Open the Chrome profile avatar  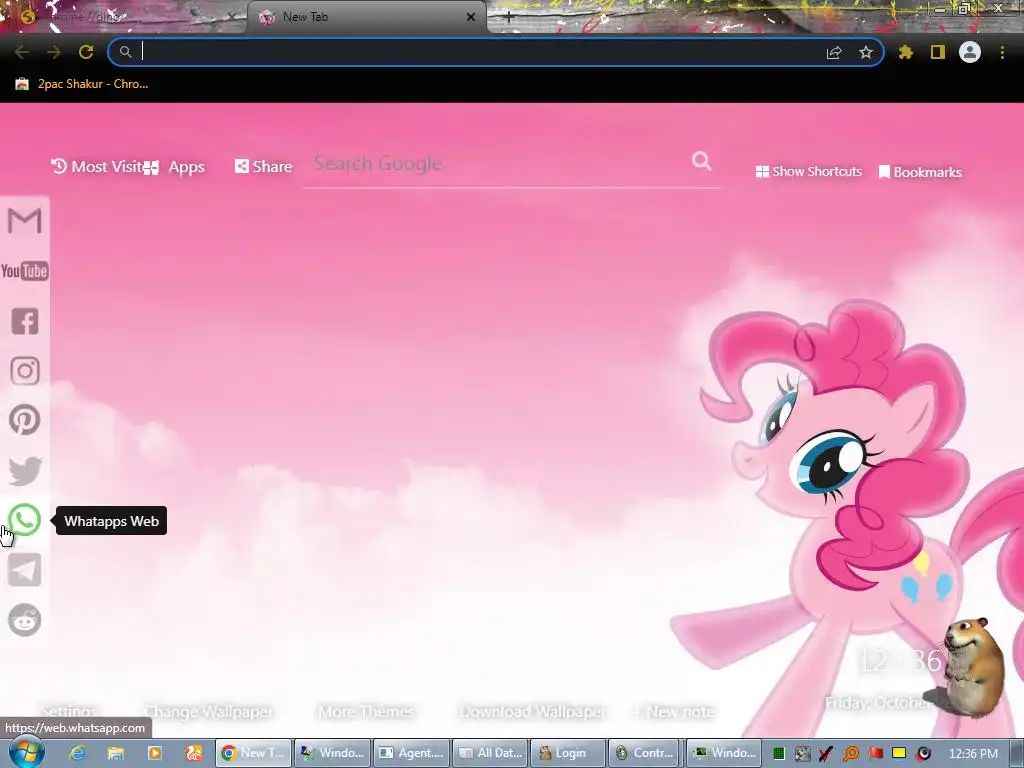(970, 52)
